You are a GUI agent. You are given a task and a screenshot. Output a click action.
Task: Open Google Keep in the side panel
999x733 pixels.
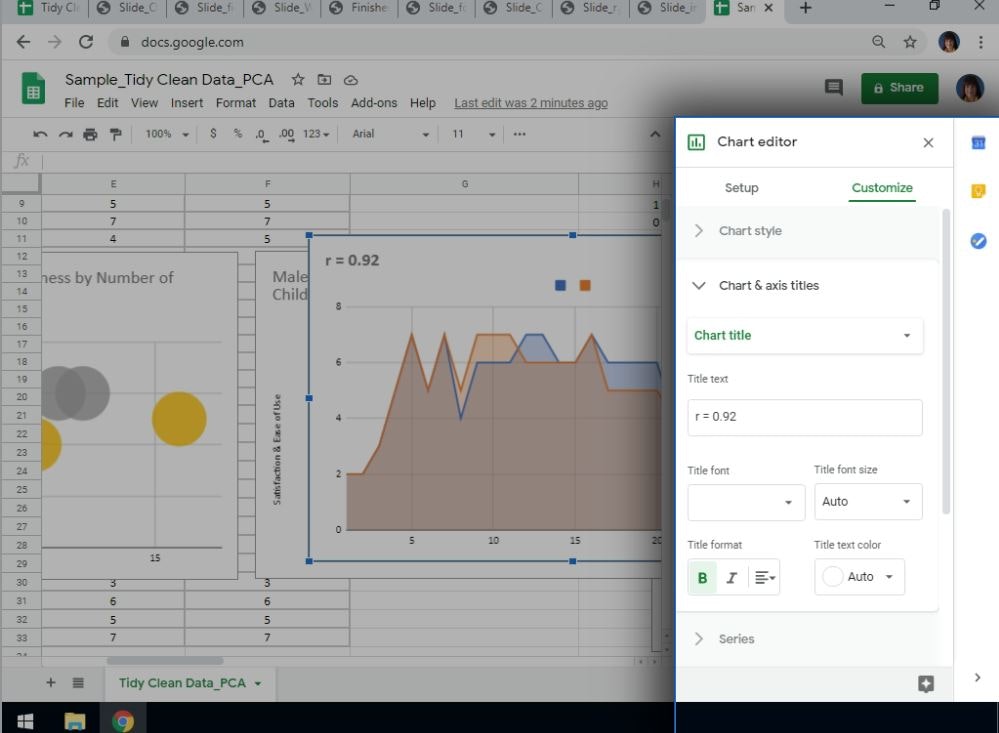click(978, 192)
